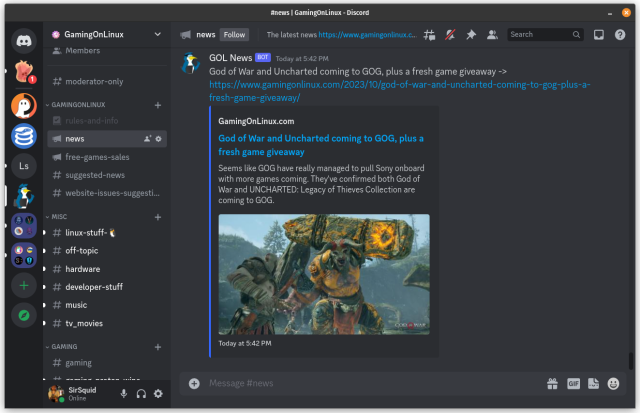Open the Threads icon in channel header
This screenshot has width=640, height=413.
click(x=429, y=34)
